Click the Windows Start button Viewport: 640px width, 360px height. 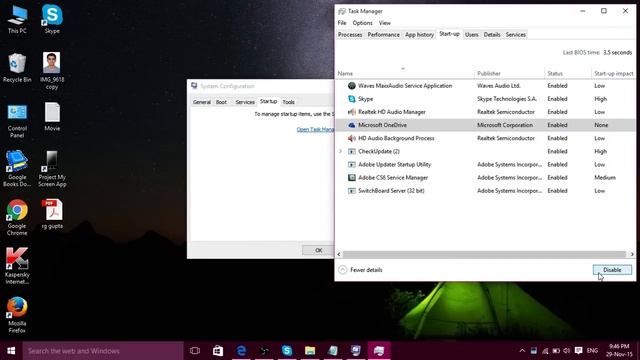click(x=11, y=351)
